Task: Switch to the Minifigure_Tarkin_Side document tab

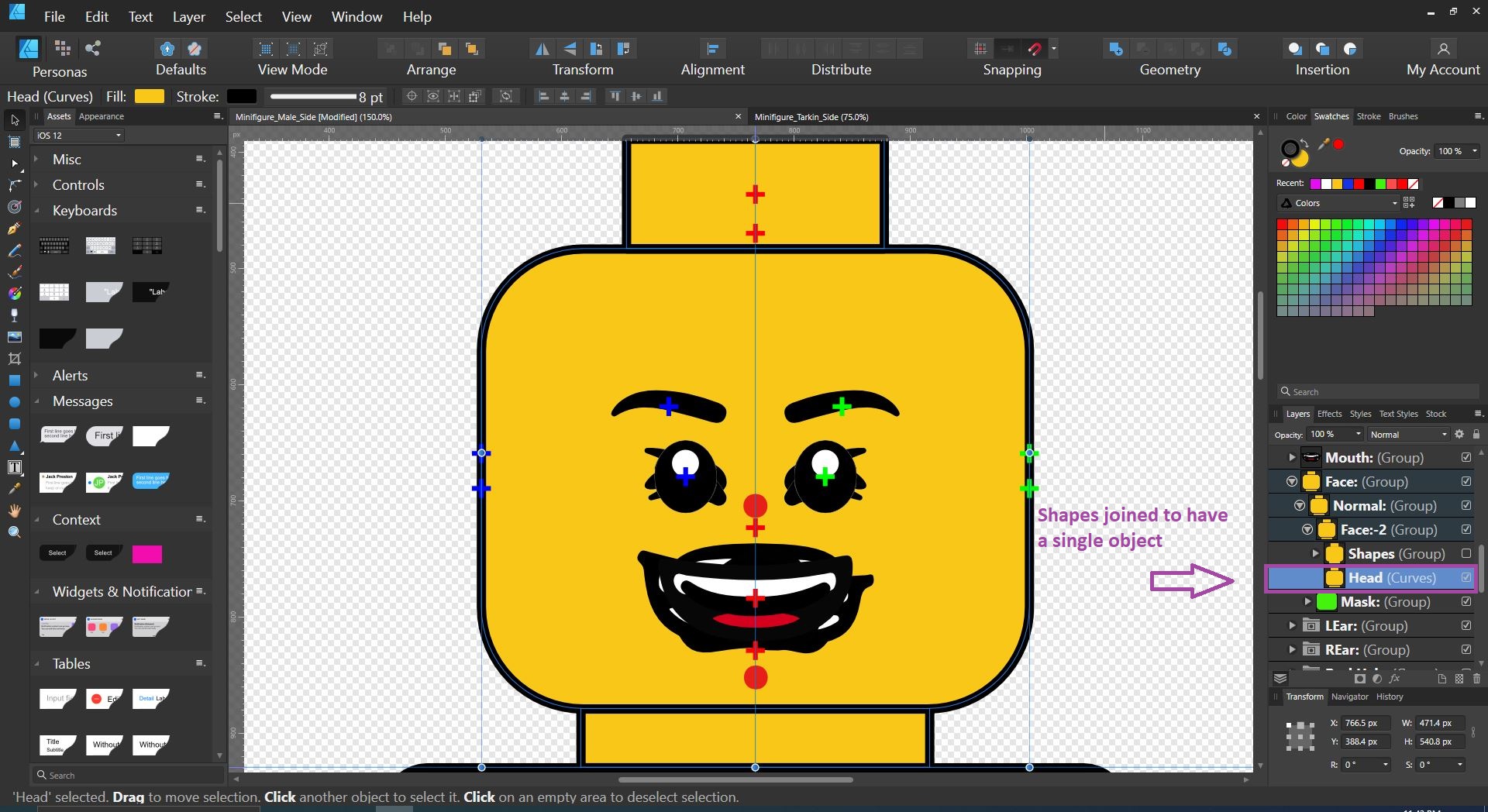Action: [x=811, y=117]
